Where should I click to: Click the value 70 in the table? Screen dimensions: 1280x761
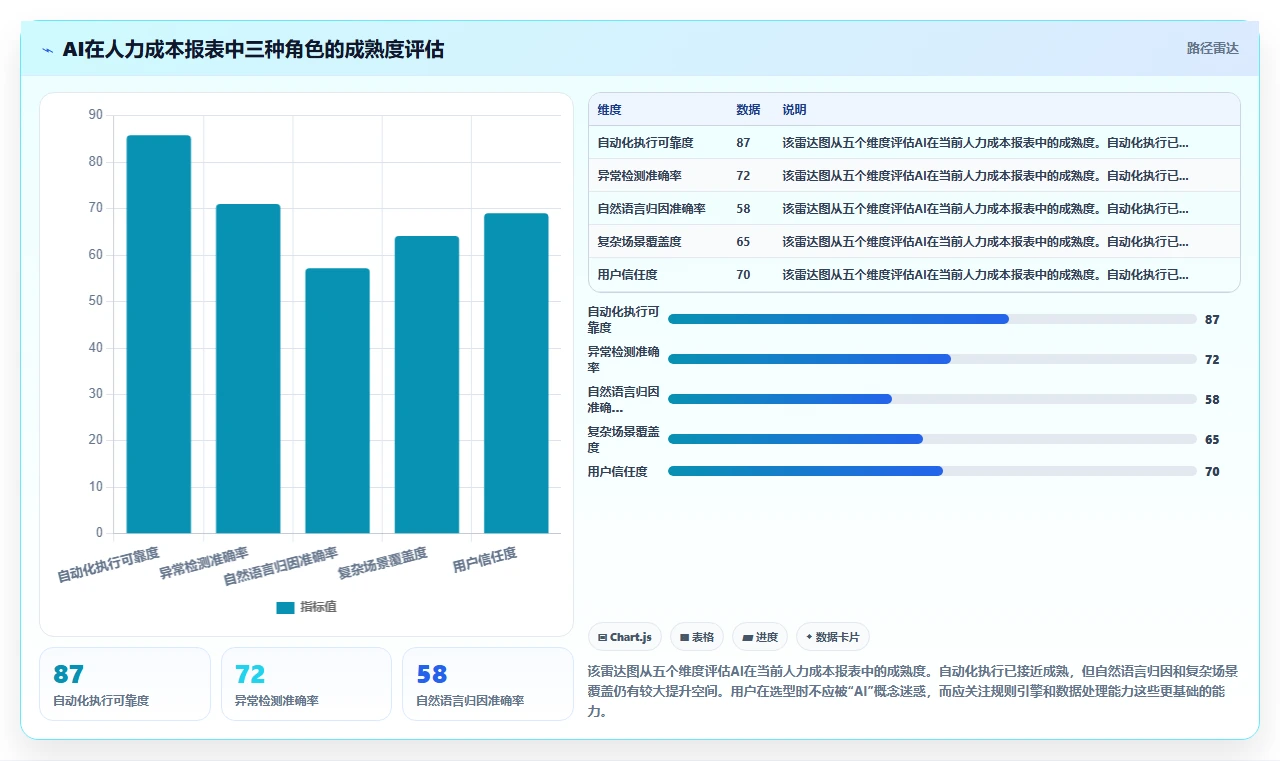point(743,275)
